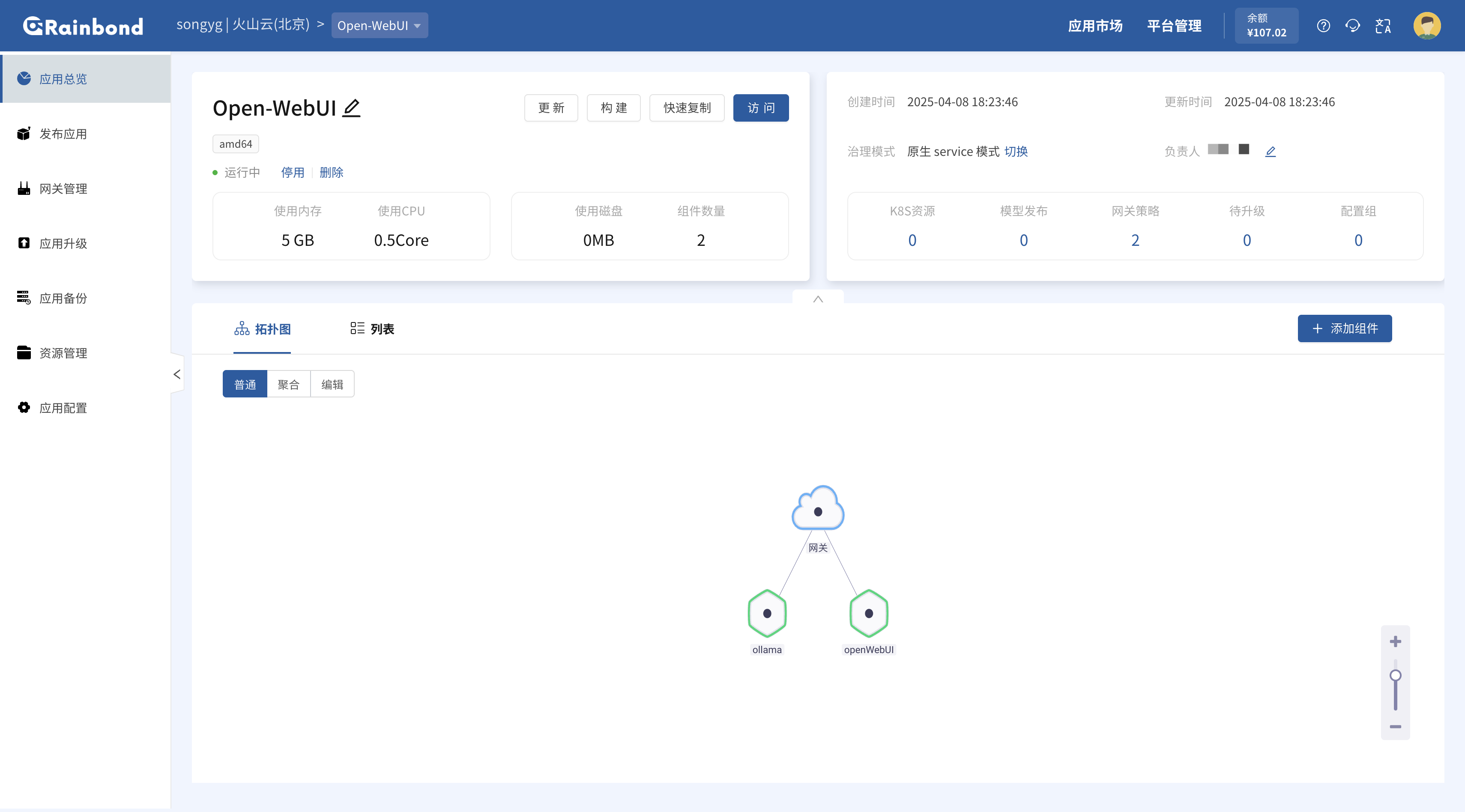Go to 网关管理 in sidebar
The height and width of the screenshot is (812, 1465).
pos(86,188)
